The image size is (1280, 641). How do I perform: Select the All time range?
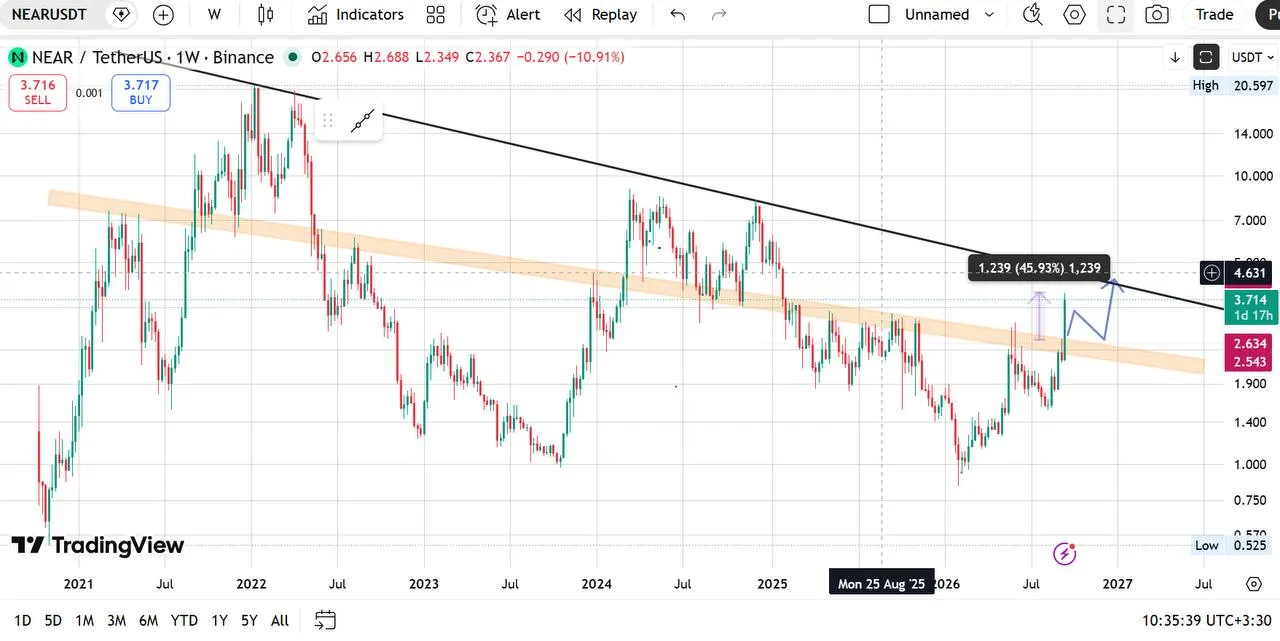click(280, 620)
